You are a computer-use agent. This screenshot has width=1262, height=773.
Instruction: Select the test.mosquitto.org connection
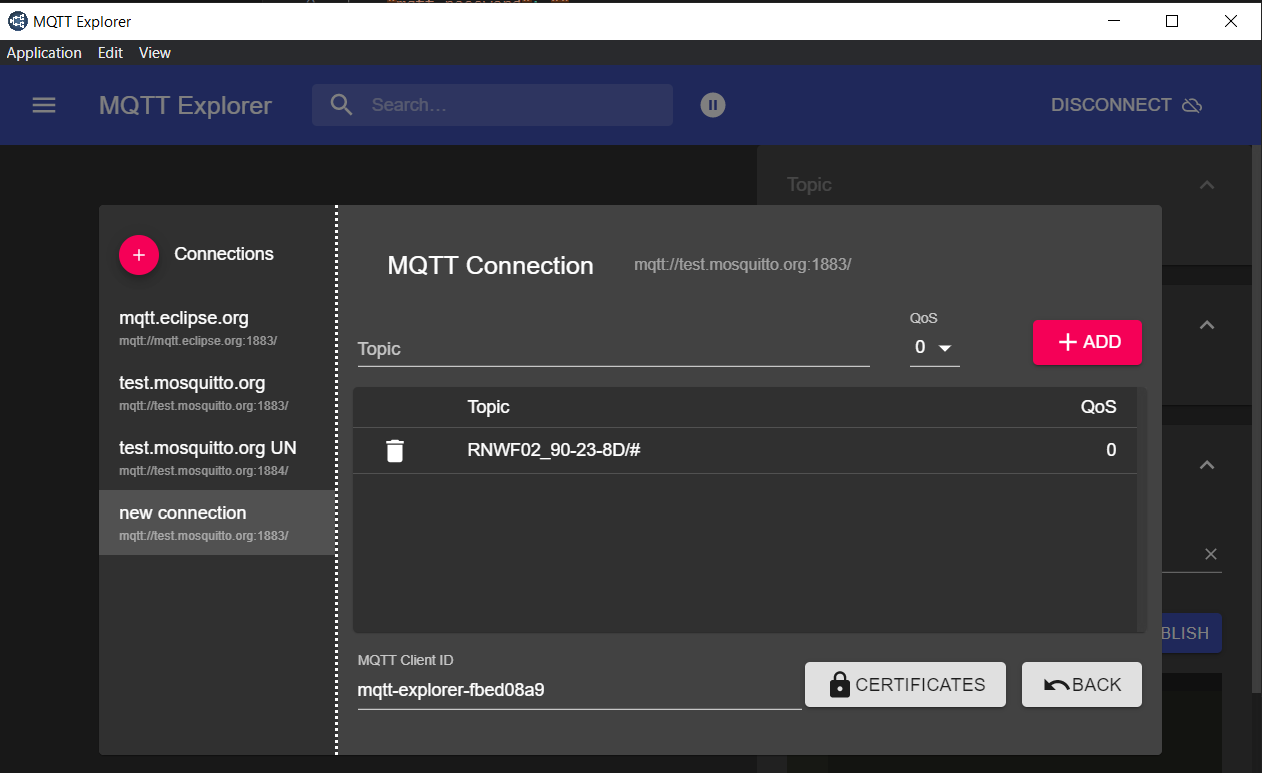[x=216, y=393]
